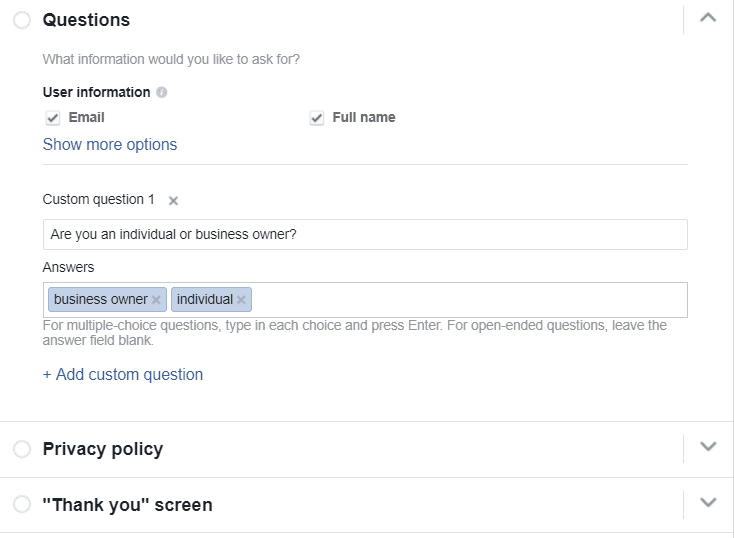Open the "Thank you" screen section title
This screenshot has height=538, width=734.
(x=127, y=505)
